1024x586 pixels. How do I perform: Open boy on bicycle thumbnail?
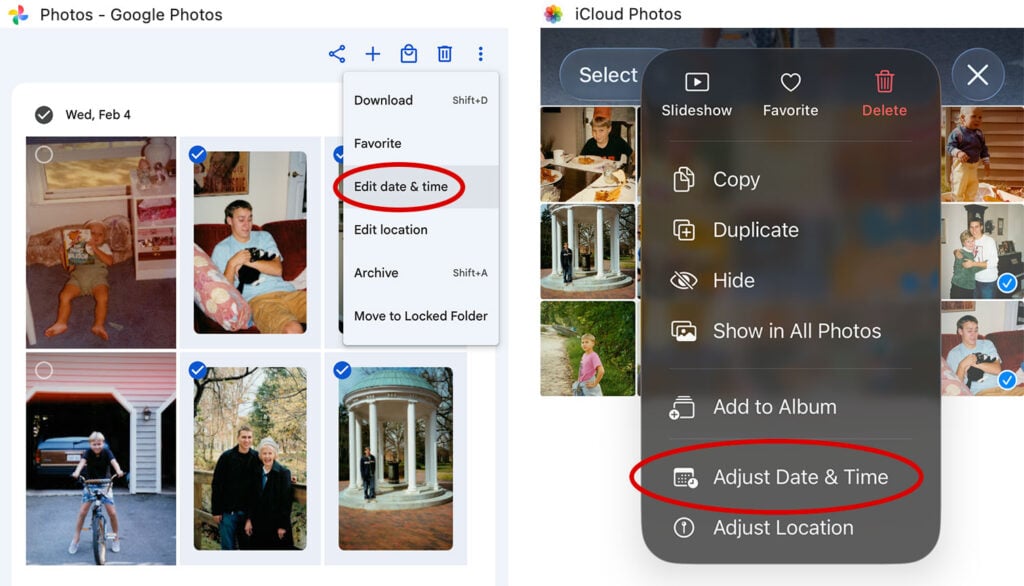pyautogui.click(x=101, y=459)
